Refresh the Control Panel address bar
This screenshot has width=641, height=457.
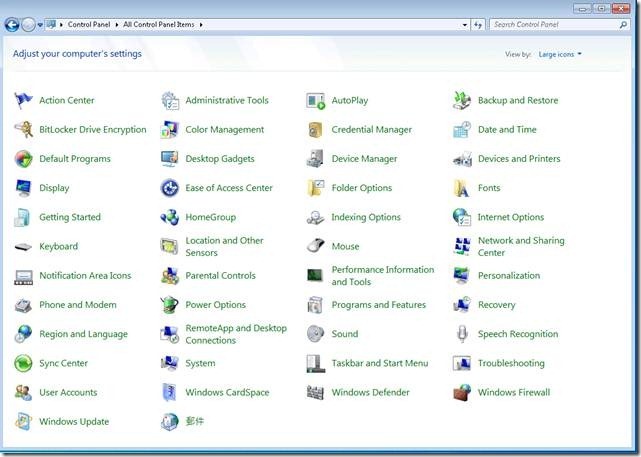[x=477, y=25]
